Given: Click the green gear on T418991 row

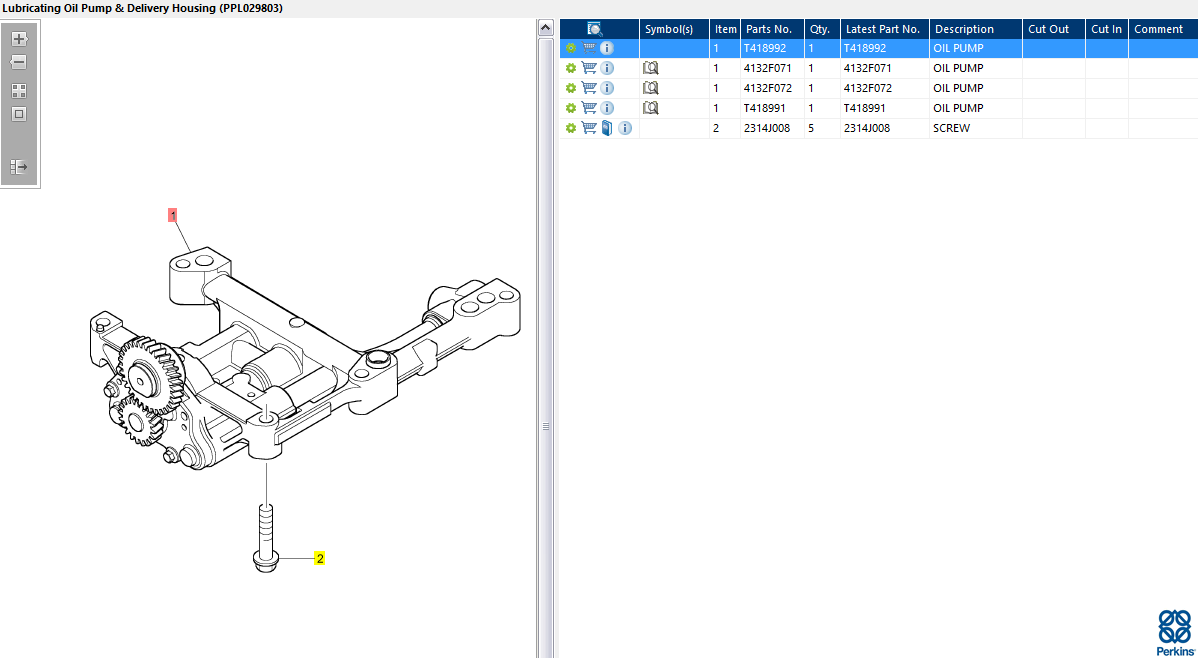Looking at the screenshot, I should click(571, 108).
